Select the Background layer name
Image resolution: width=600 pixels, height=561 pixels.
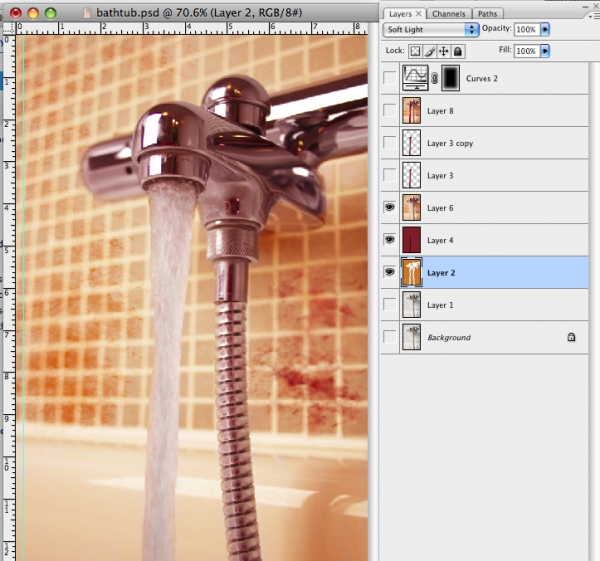click(x=449, y=338)
